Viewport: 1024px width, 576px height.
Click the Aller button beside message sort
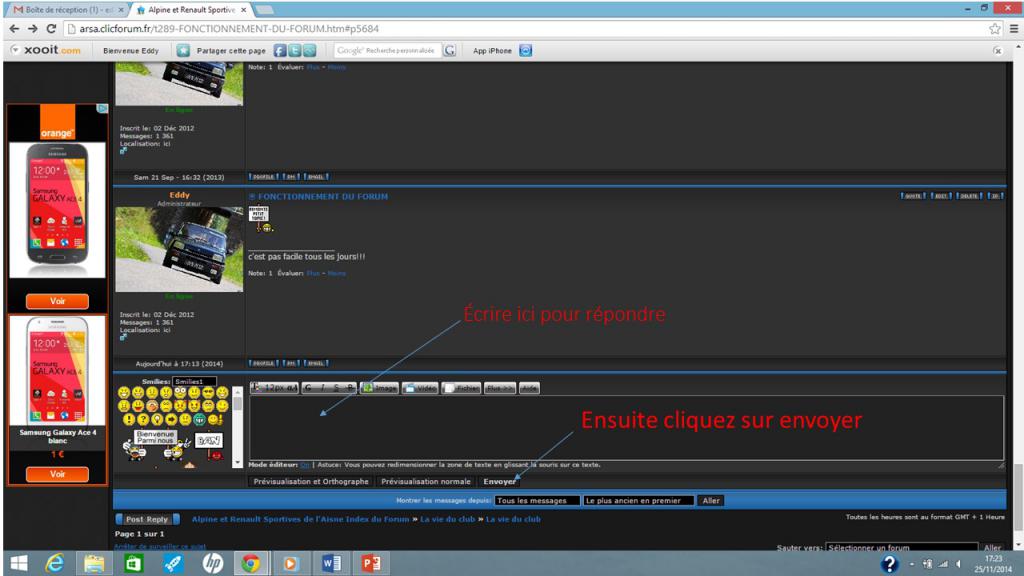click(x=711, y=501)
